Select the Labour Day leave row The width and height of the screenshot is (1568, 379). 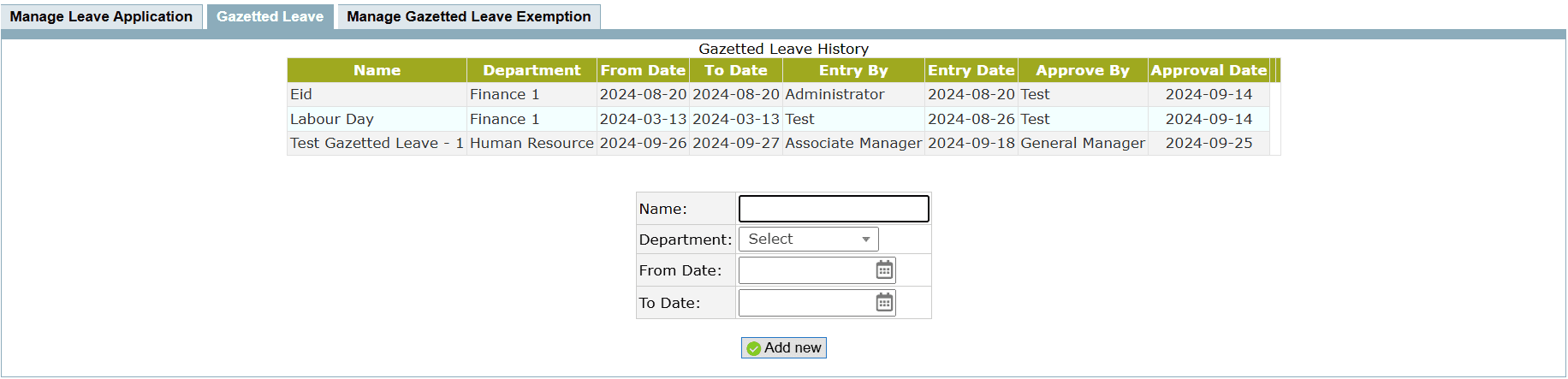coord(331,119)
